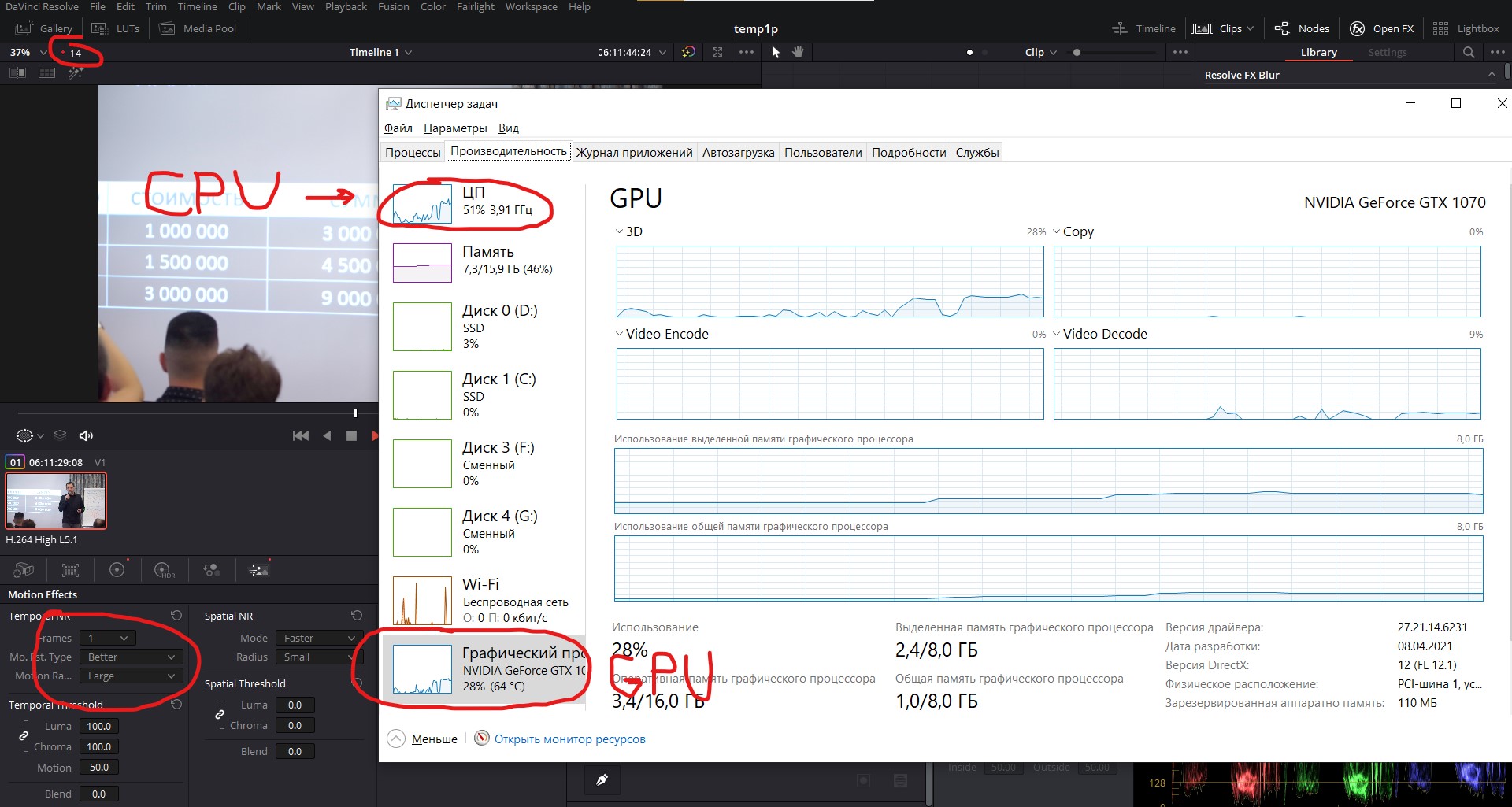The image size is (1512, 807).
Task: Toggle split screen grid view icon
Action: 47,72
